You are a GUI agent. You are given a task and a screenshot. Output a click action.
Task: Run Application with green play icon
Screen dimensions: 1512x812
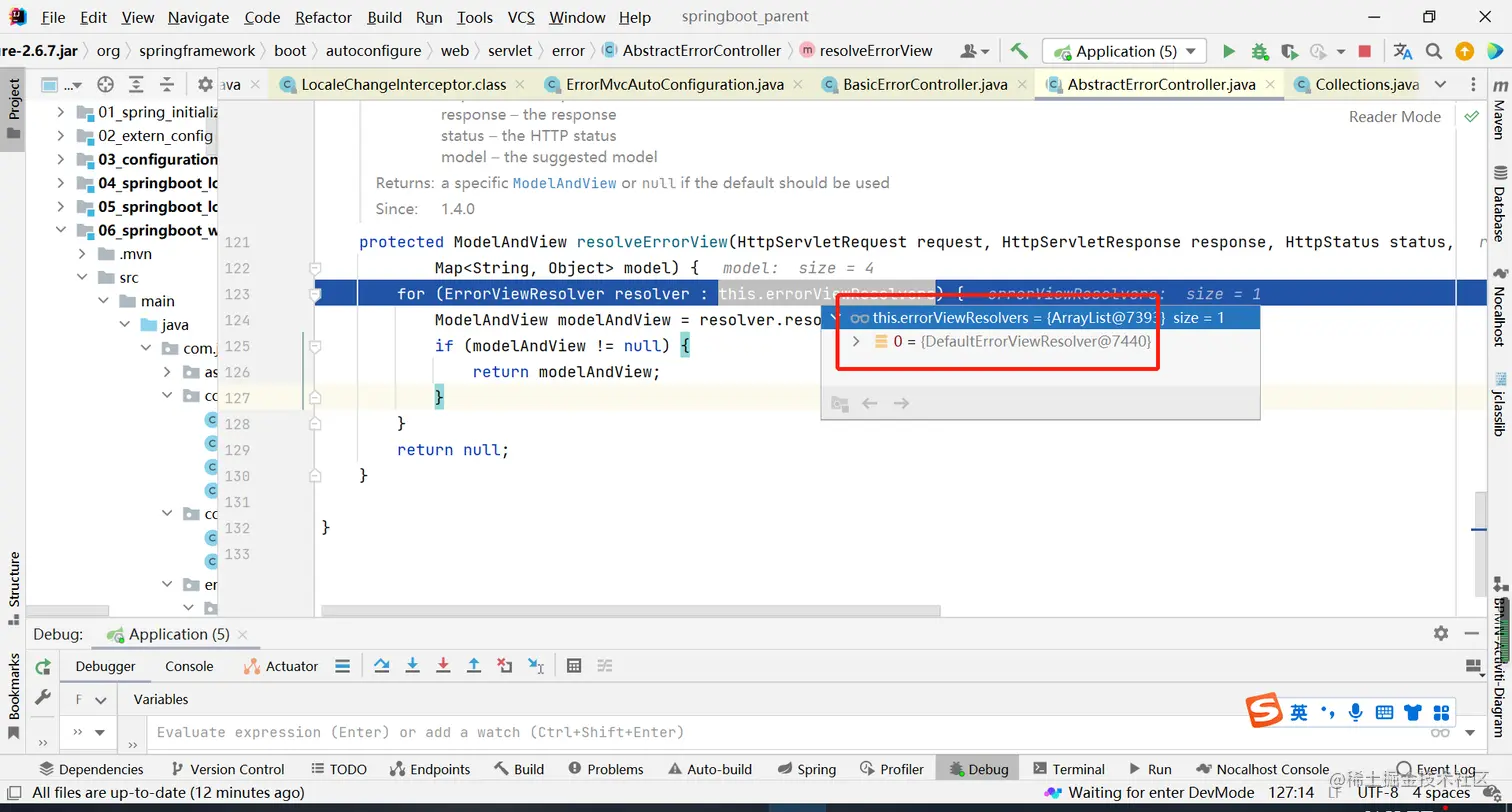[x=1229, y=51]
